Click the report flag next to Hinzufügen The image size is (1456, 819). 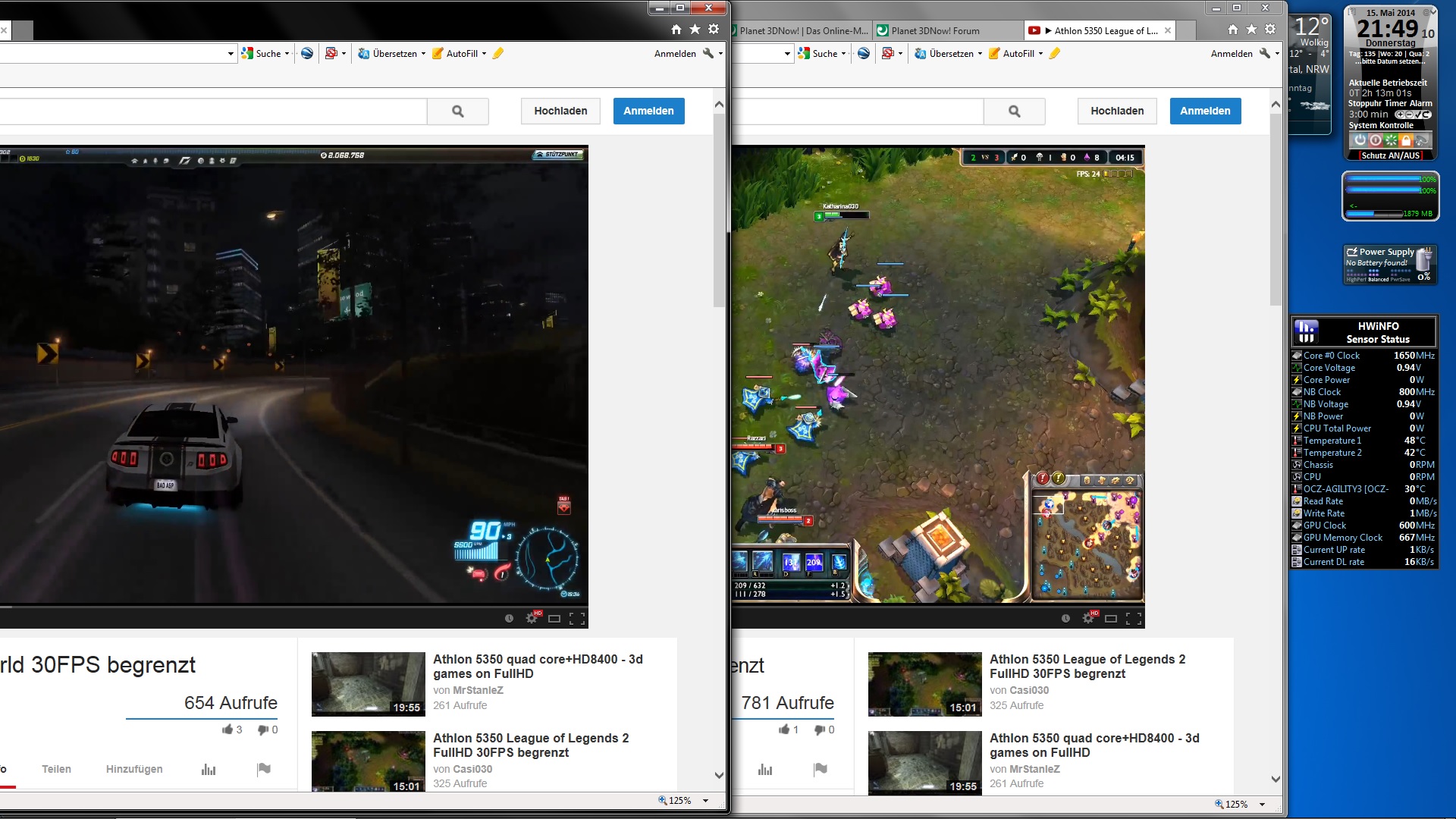[x=264, y=769]
